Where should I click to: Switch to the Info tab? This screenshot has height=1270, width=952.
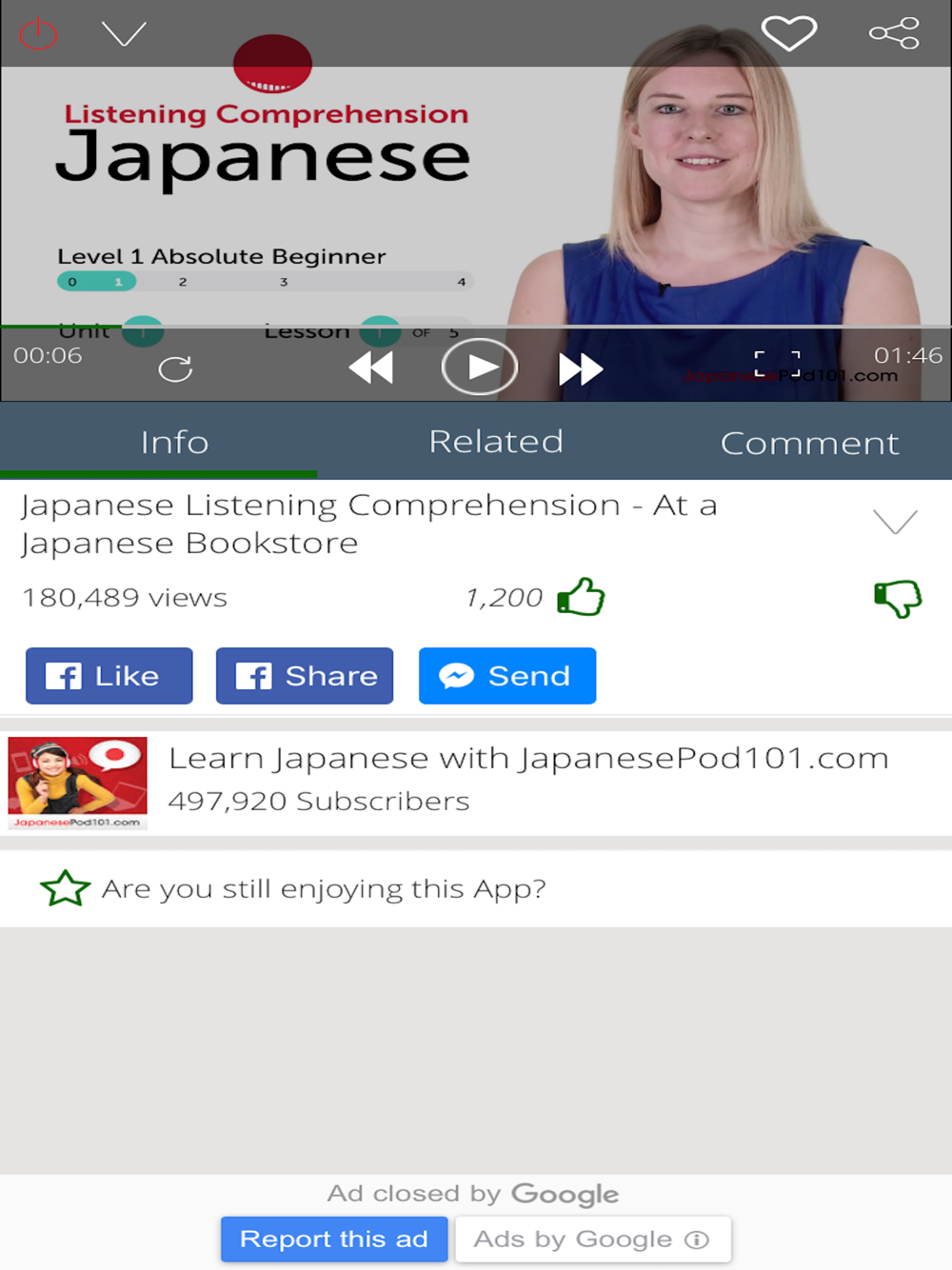point(174,442)
